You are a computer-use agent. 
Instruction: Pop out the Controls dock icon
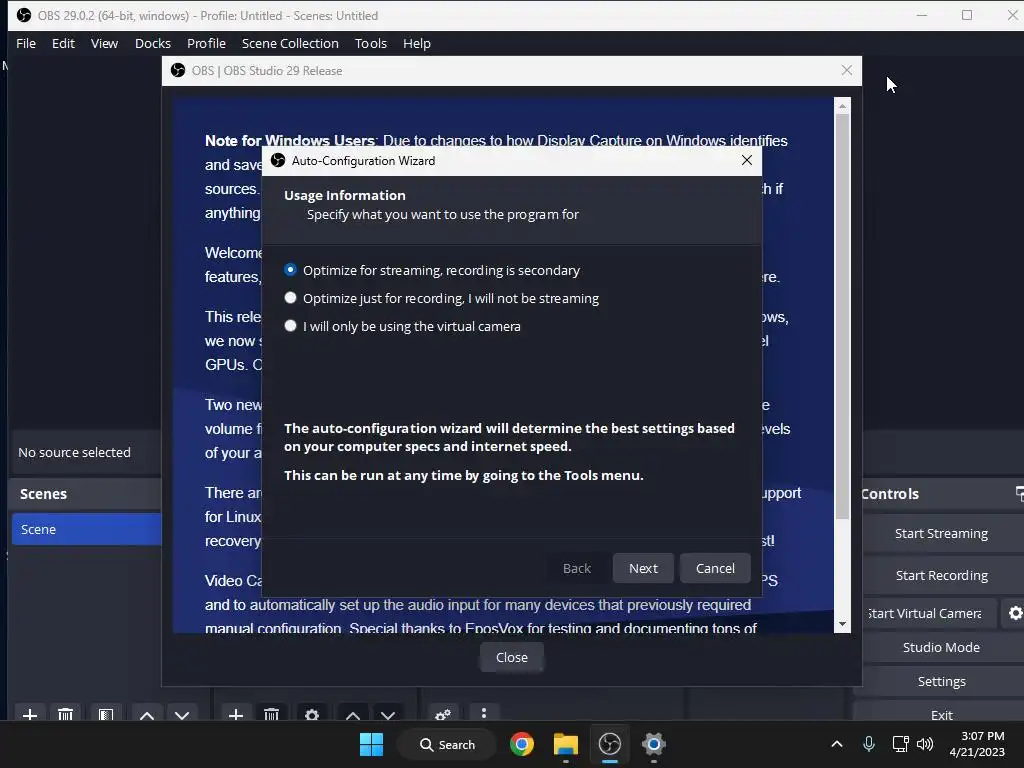tap(1019, 494)
